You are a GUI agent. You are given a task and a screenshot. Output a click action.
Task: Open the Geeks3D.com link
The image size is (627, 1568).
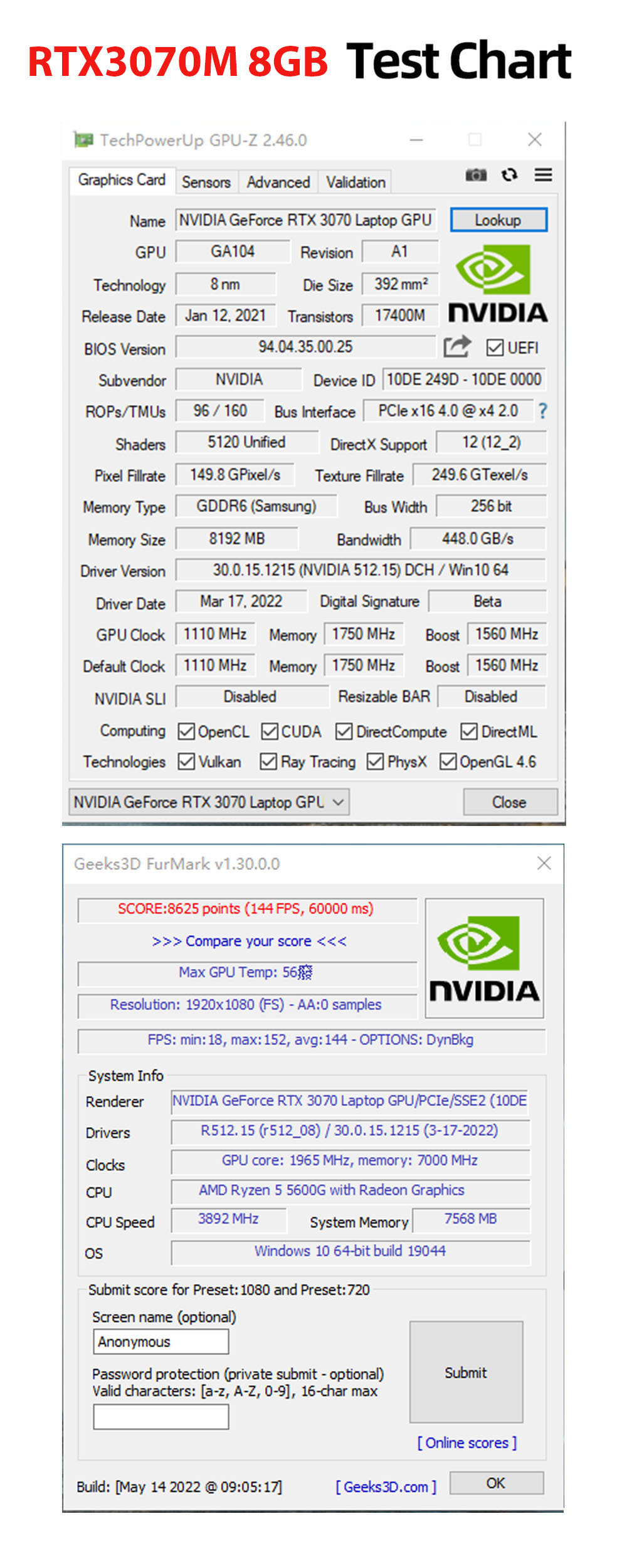(386, 1486)
